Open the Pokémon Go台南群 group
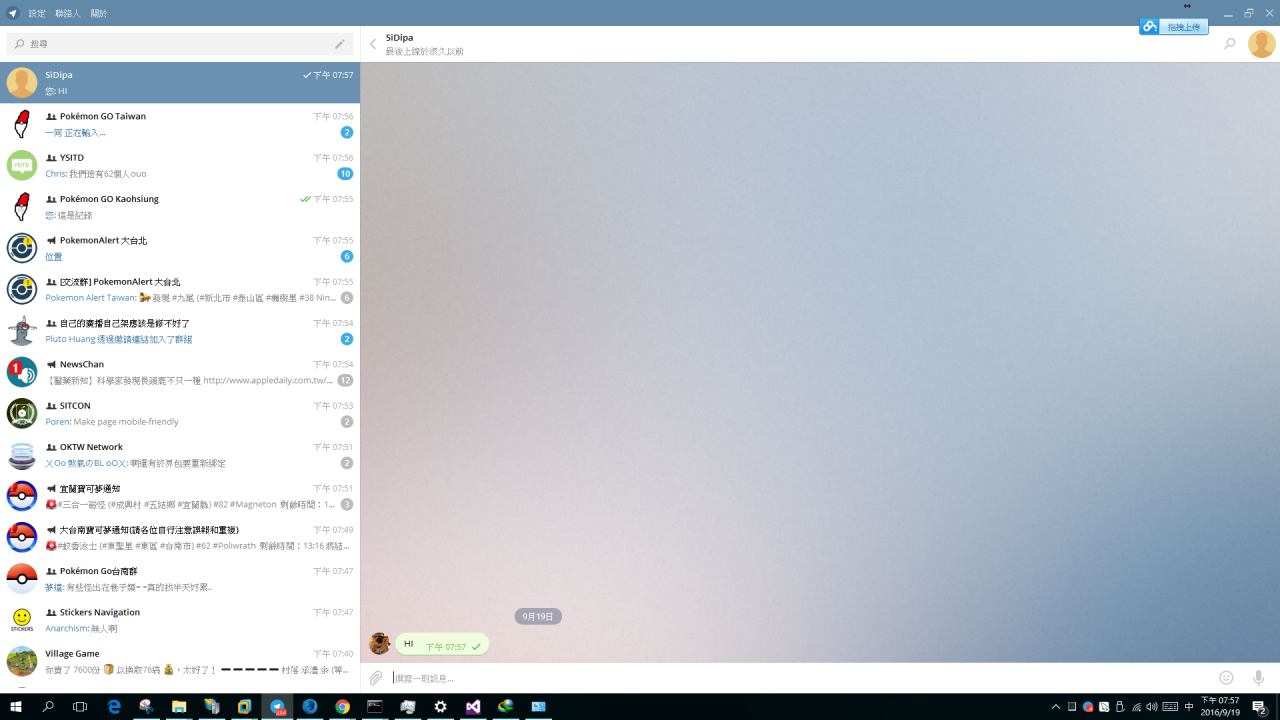This screenshot has height=720, width=1280. pyautogui.click(x=180, y=579)
